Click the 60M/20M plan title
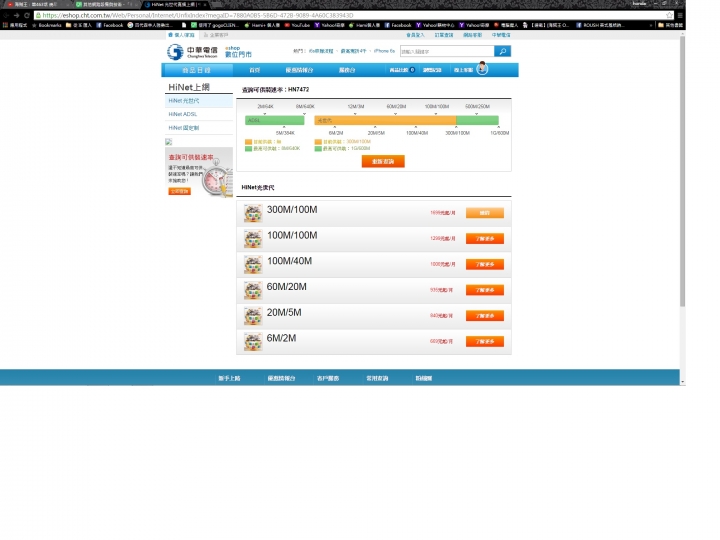 coord(287,287)
